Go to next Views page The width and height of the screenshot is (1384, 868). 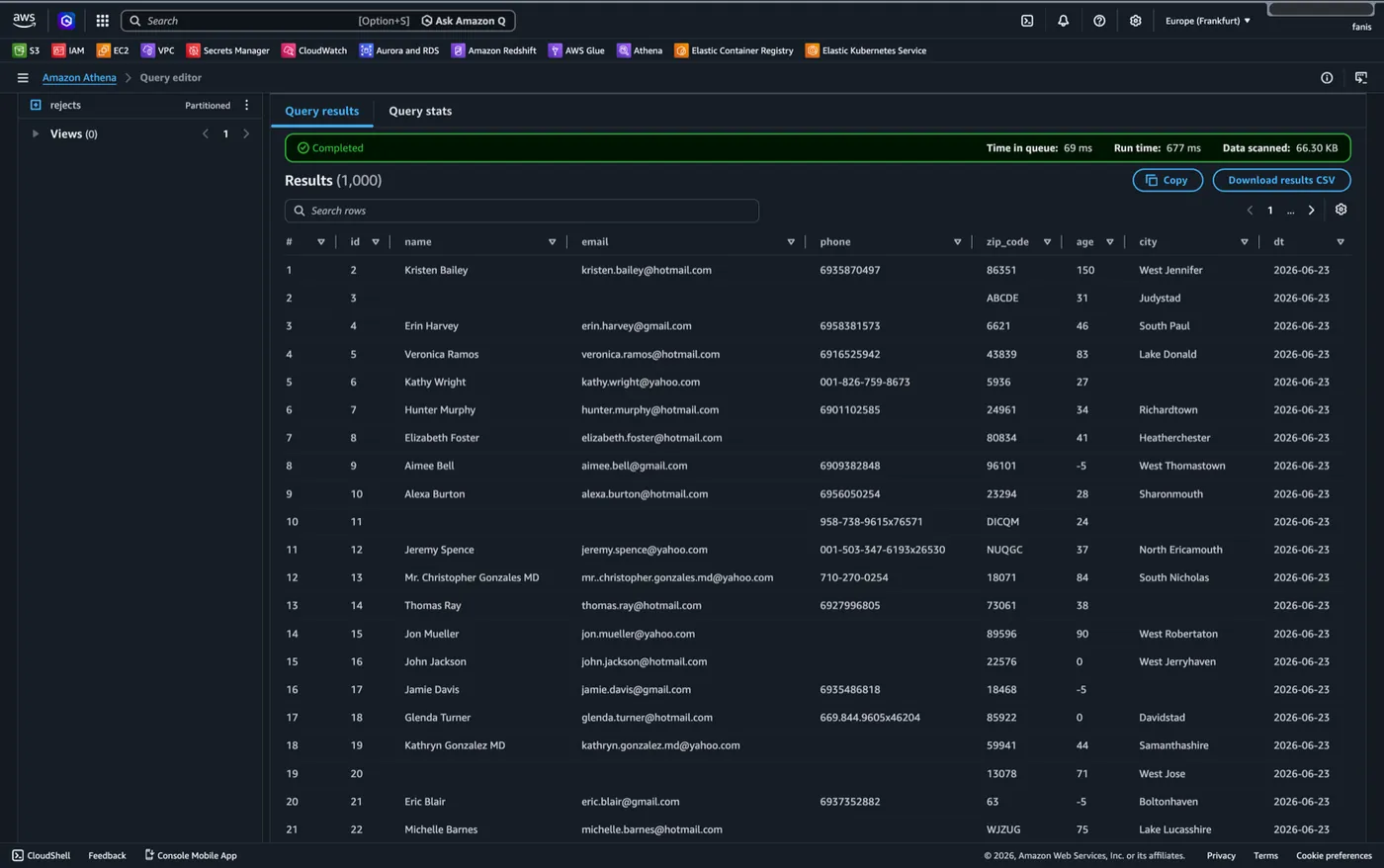(x=246, y=133)
